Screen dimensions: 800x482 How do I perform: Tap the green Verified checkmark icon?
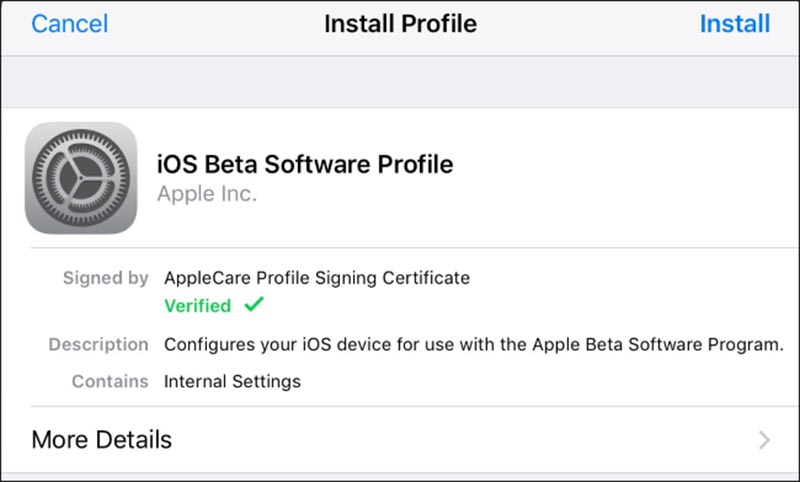pyautogui.click(x=254, y=304)
